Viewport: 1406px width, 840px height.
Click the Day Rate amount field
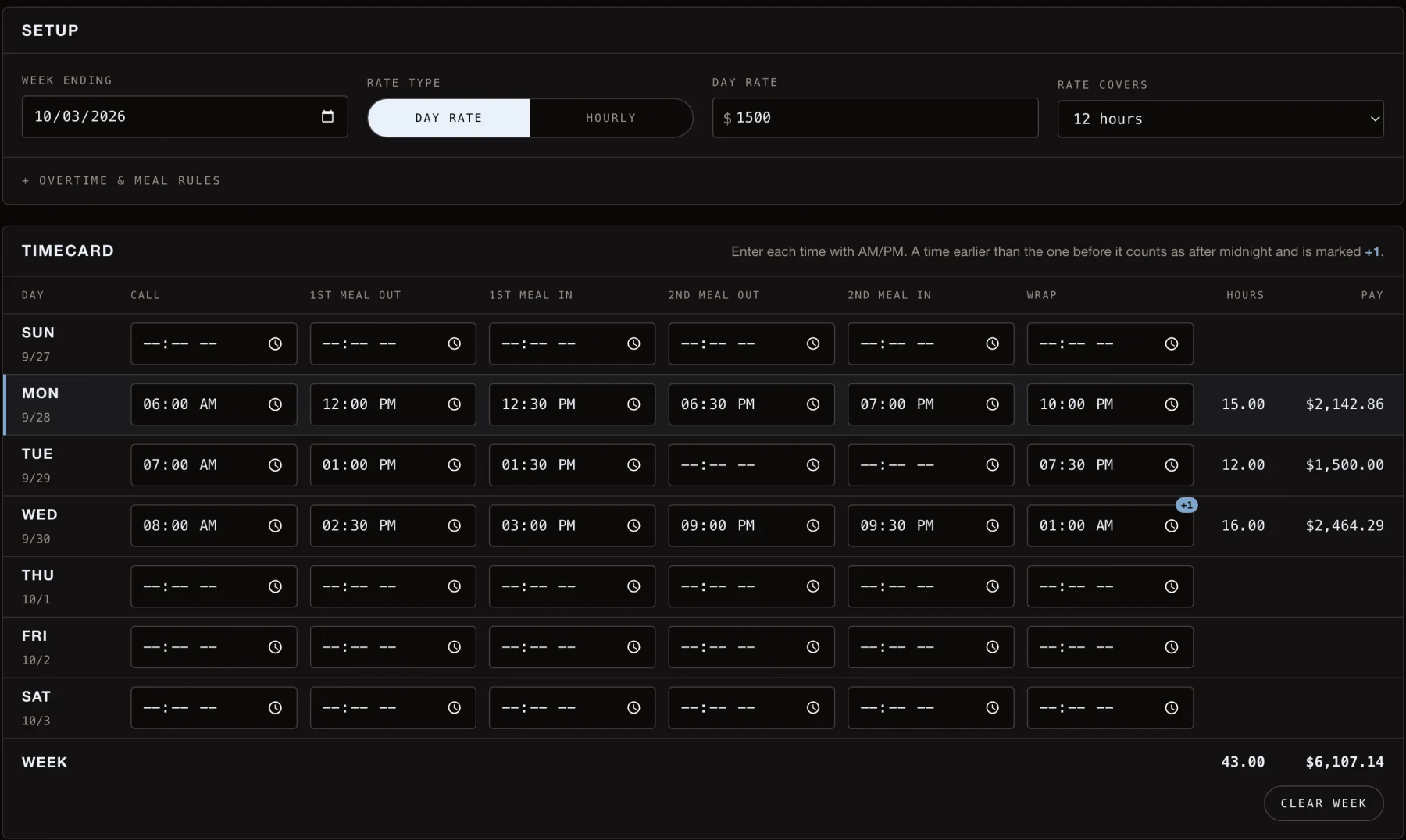click(875, 118)
